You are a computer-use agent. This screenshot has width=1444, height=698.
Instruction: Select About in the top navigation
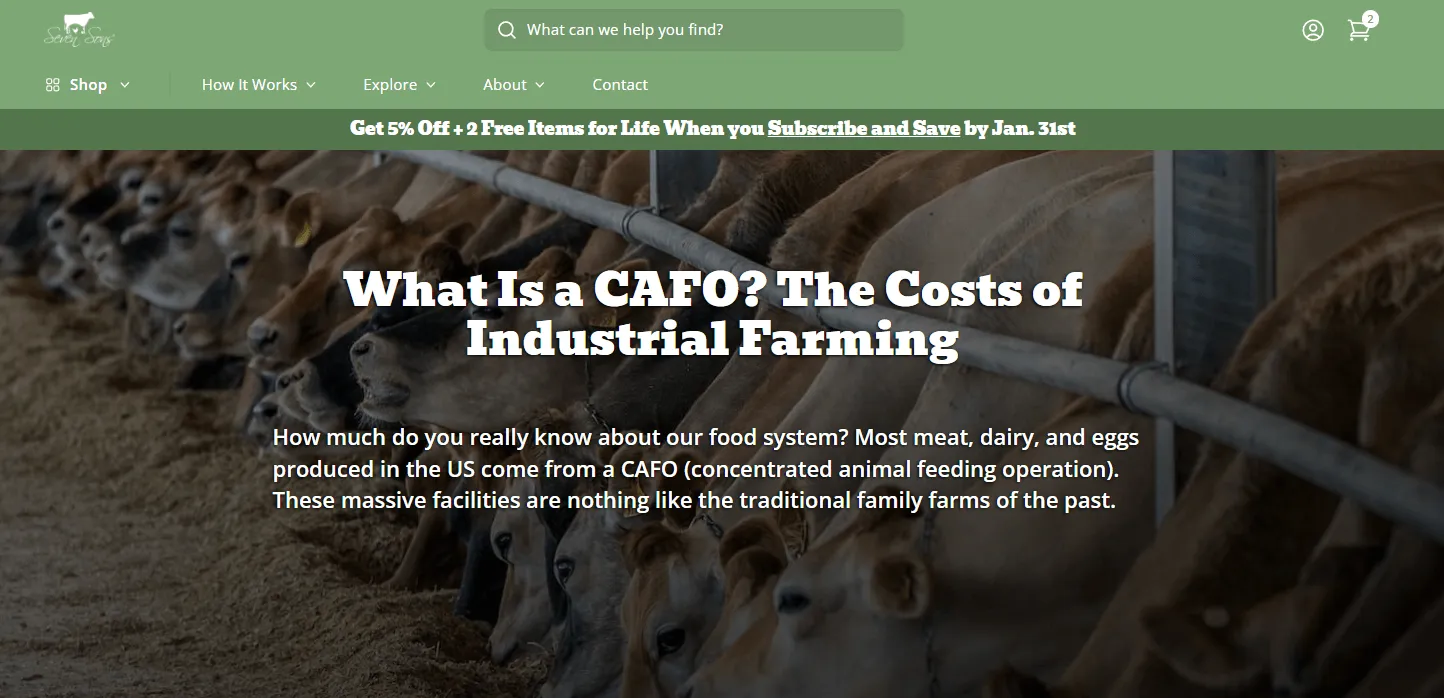[x=505, y=85]
